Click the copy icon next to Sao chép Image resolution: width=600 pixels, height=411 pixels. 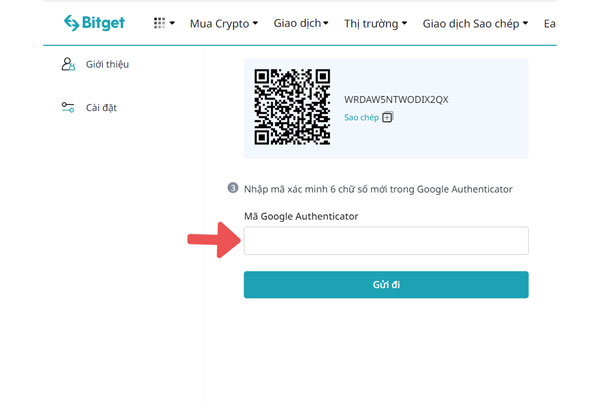(x=388, y=117)
